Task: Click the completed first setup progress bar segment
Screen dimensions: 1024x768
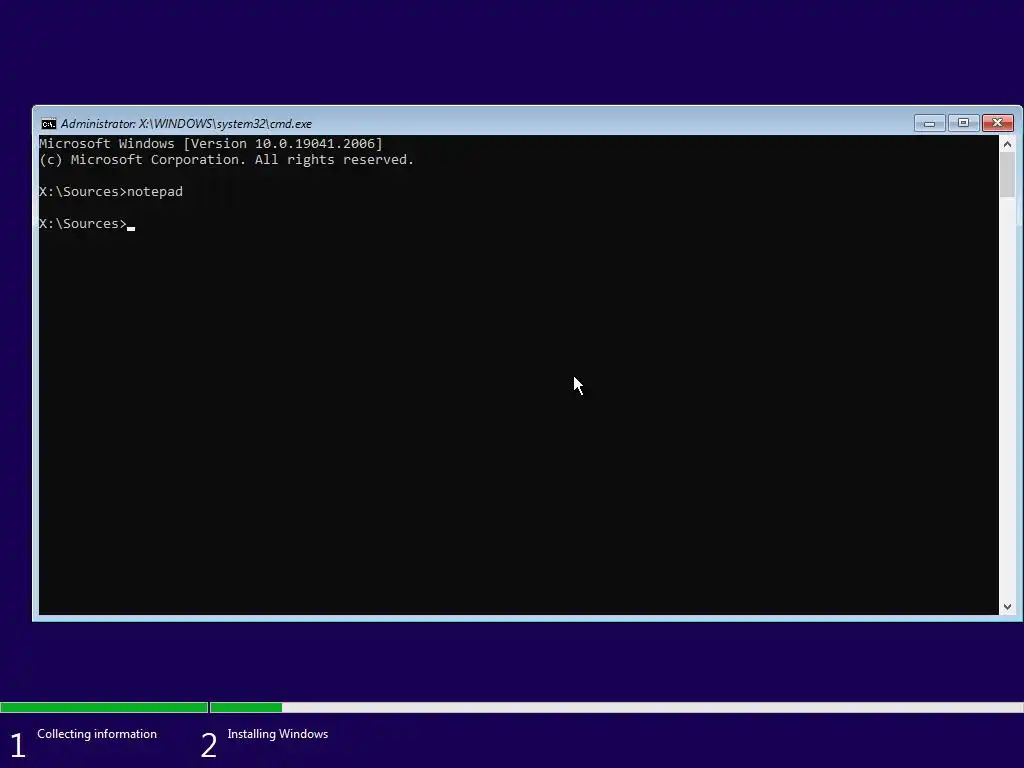Action: click(x=104, y=707)
